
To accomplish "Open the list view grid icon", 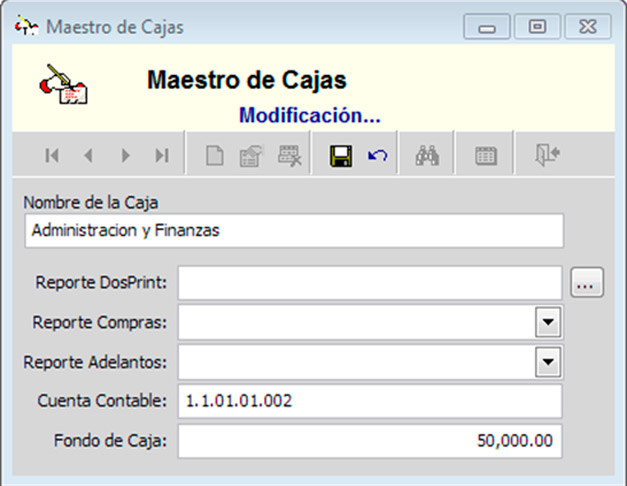I will point(486,156).
